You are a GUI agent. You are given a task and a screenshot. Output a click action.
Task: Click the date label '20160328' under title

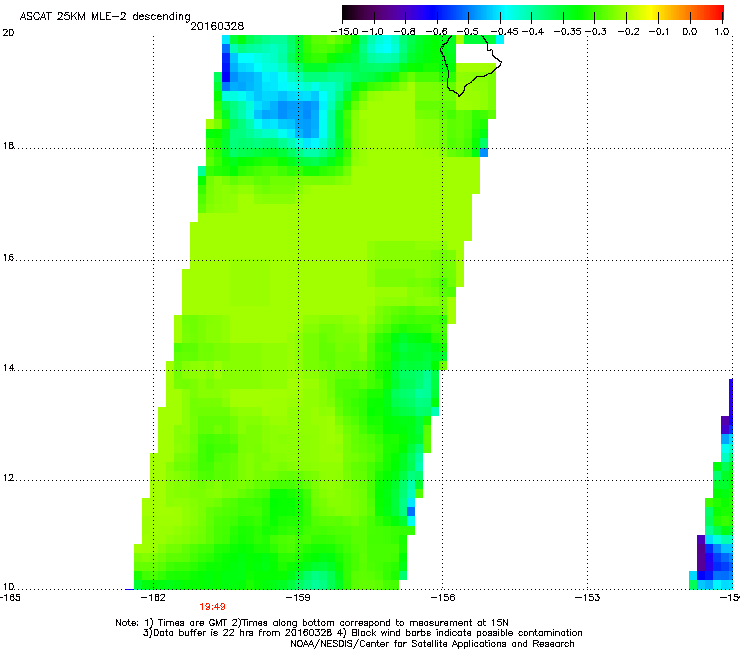[x=217, y=26]
